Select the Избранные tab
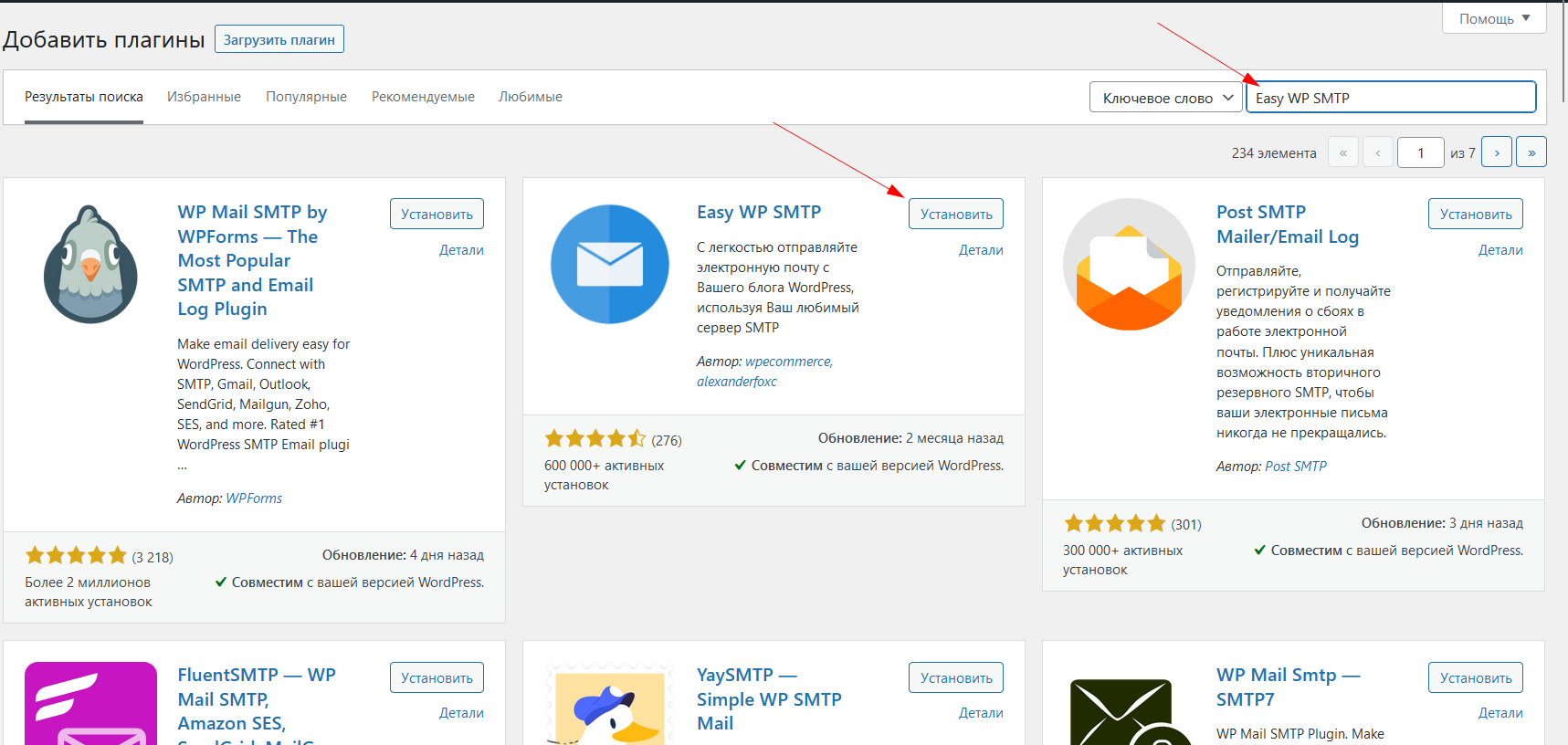The height and width of the screenshot is (745, 1568). pos(204,97)
